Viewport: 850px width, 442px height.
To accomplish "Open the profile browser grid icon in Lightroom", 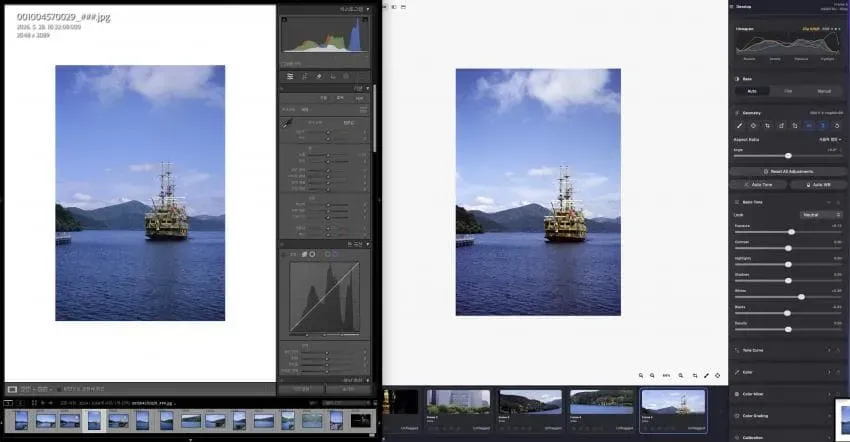I will [363, 110].
